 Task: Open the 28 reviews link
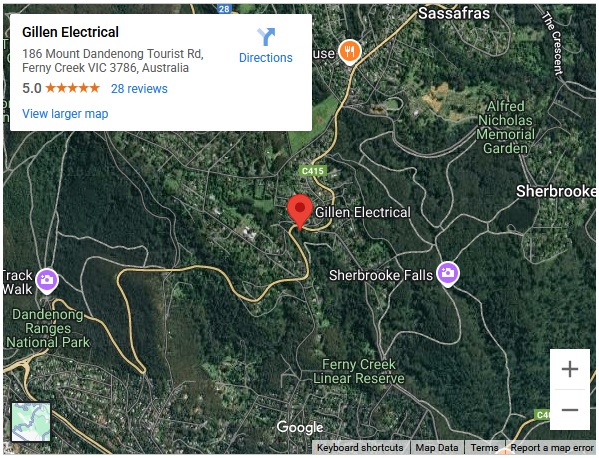(139, 89)
